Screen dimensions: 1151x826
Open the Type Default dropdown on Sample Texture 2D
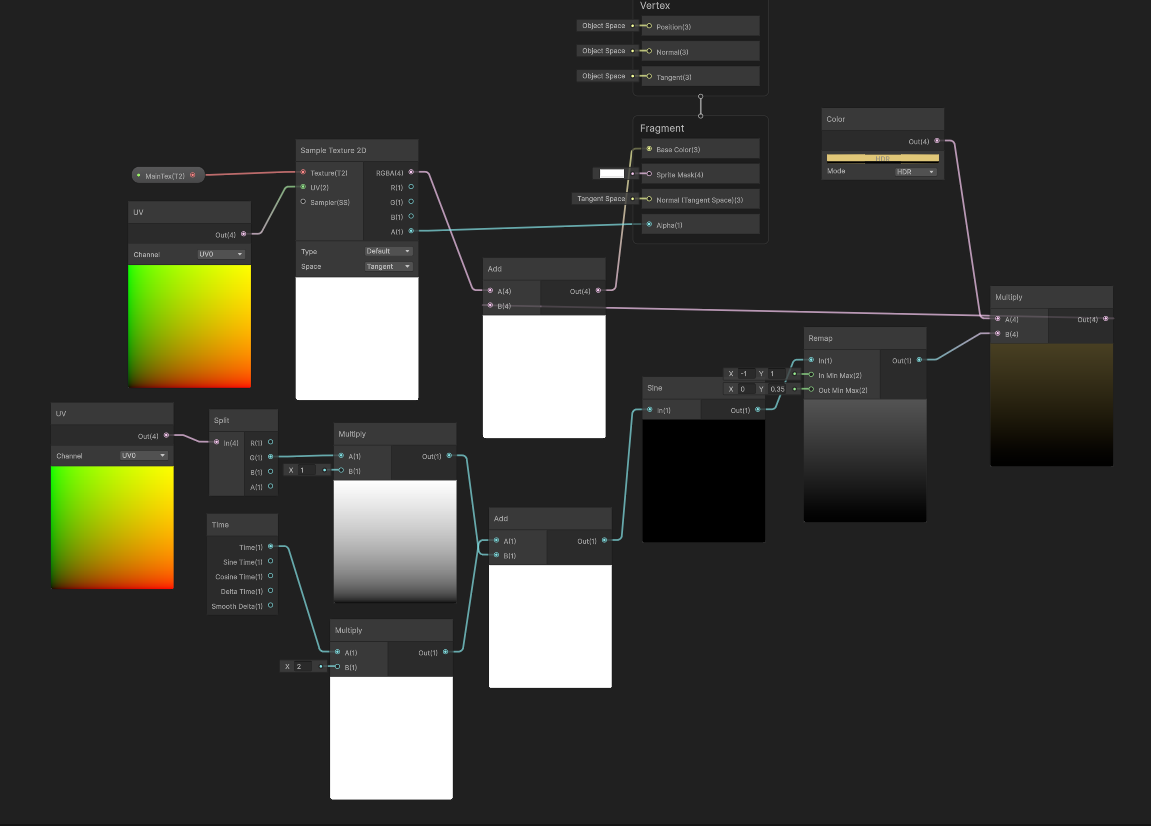coord(389,251)
